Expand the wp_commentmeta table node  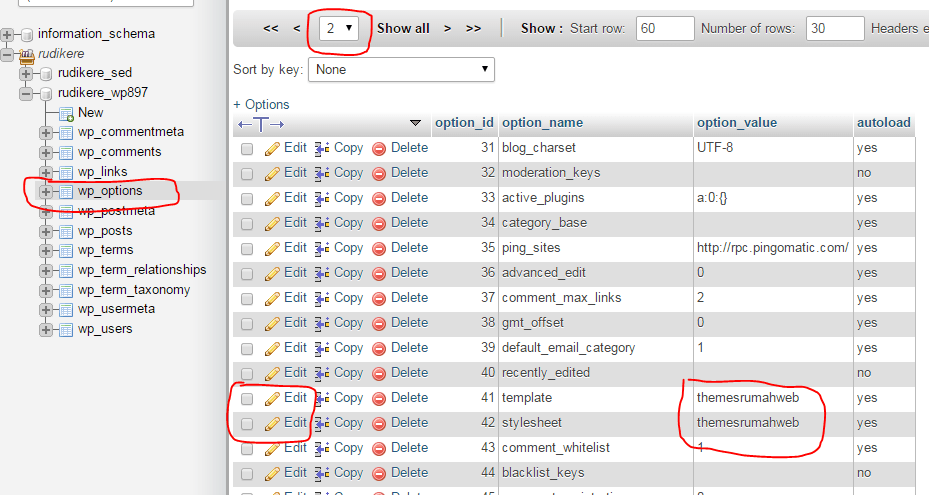pyautogui.click(x=46, y=132)
